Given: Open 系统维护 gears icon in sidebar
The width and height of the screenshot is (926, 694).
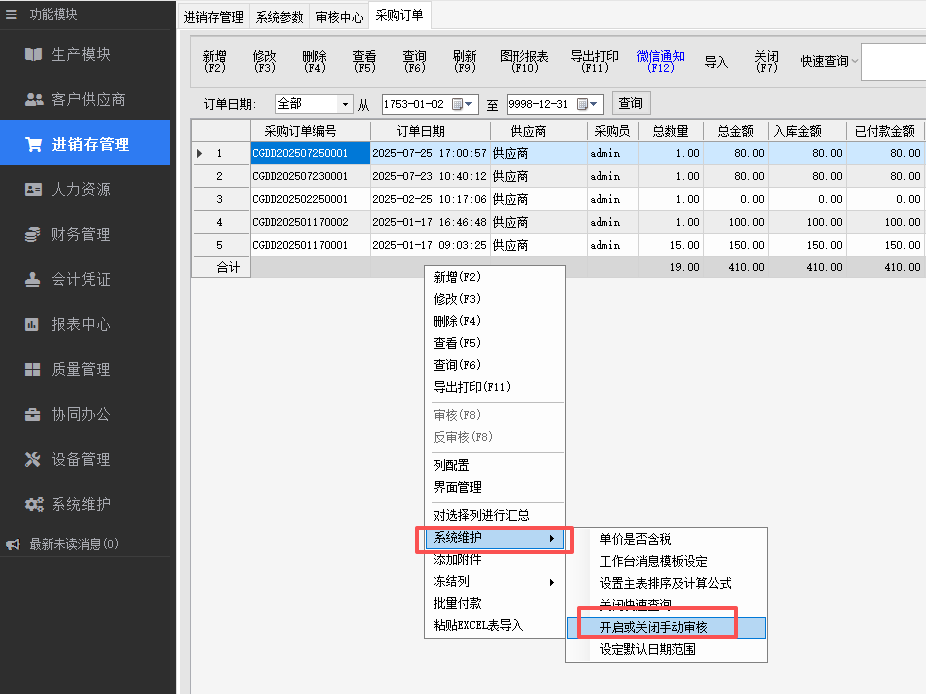Looking at the screenshot, I should coord(33,504).
